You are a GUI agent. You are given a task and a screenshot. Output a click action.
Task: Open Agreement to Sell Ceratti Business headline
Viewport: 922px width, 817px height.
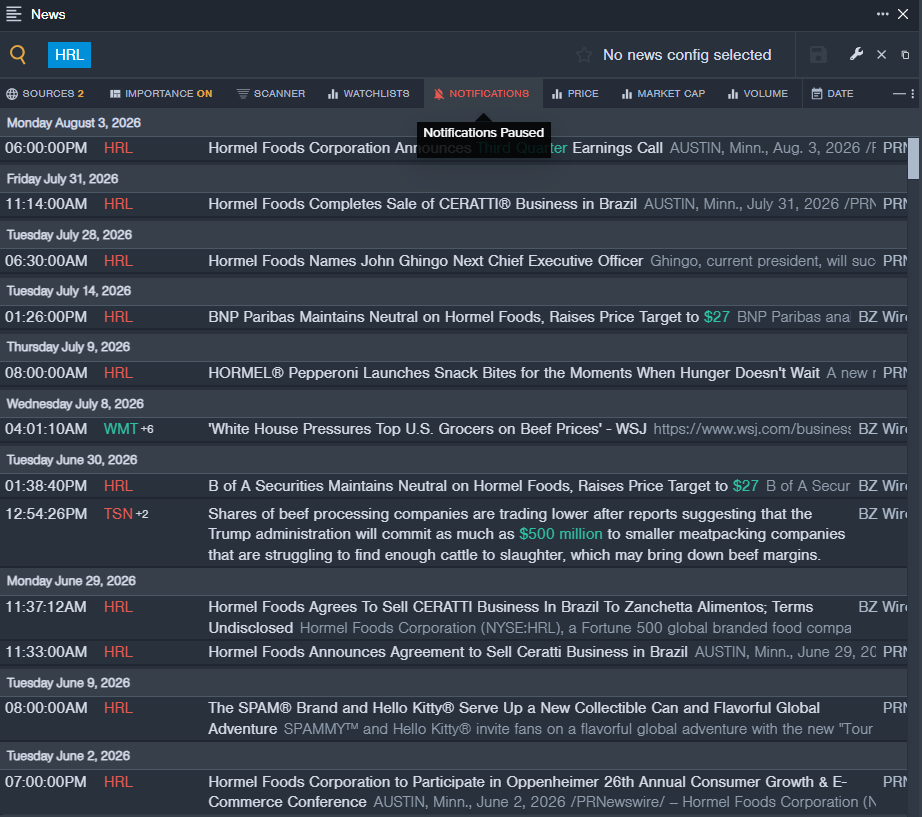(448, 652)
